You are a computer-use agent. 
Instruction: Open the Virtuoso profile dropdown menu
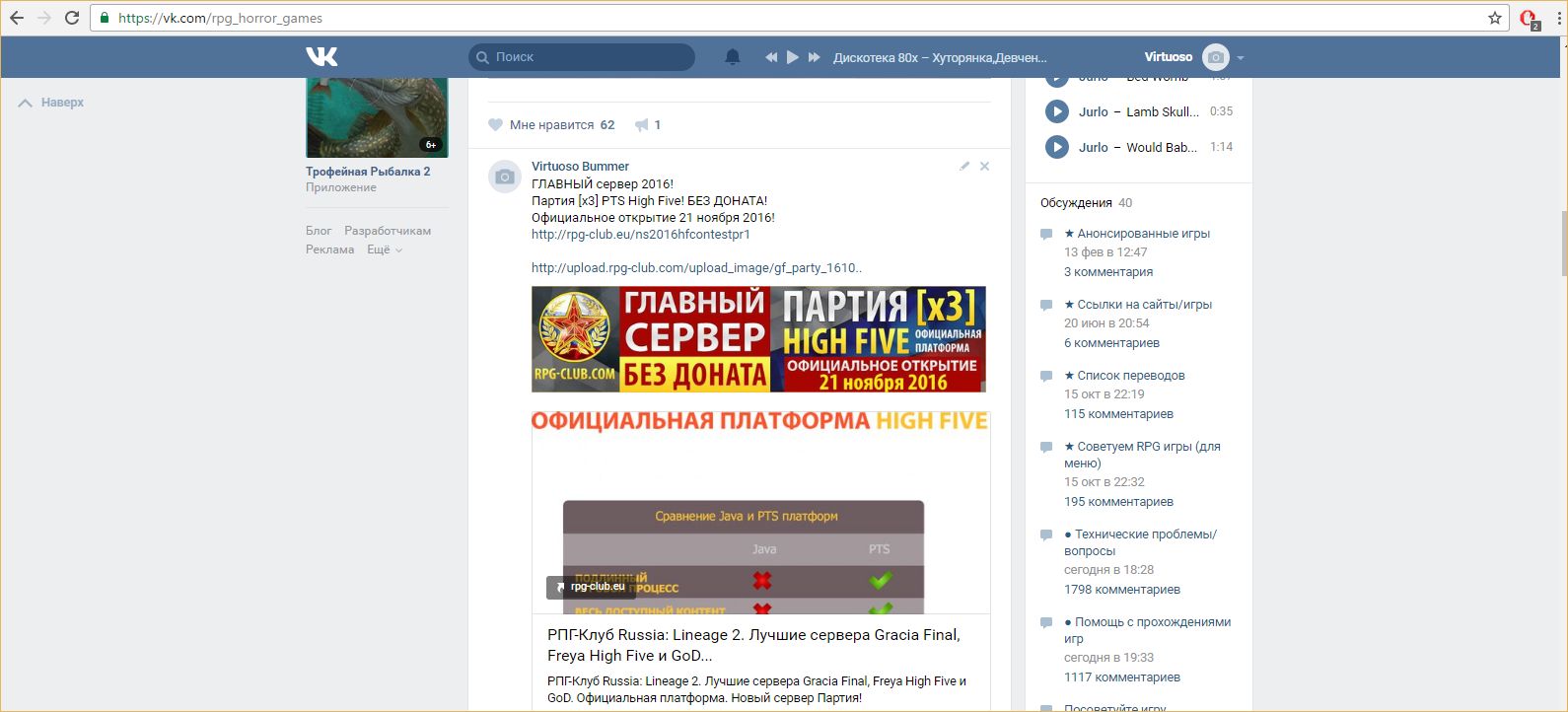click(x=1240, y=57)
